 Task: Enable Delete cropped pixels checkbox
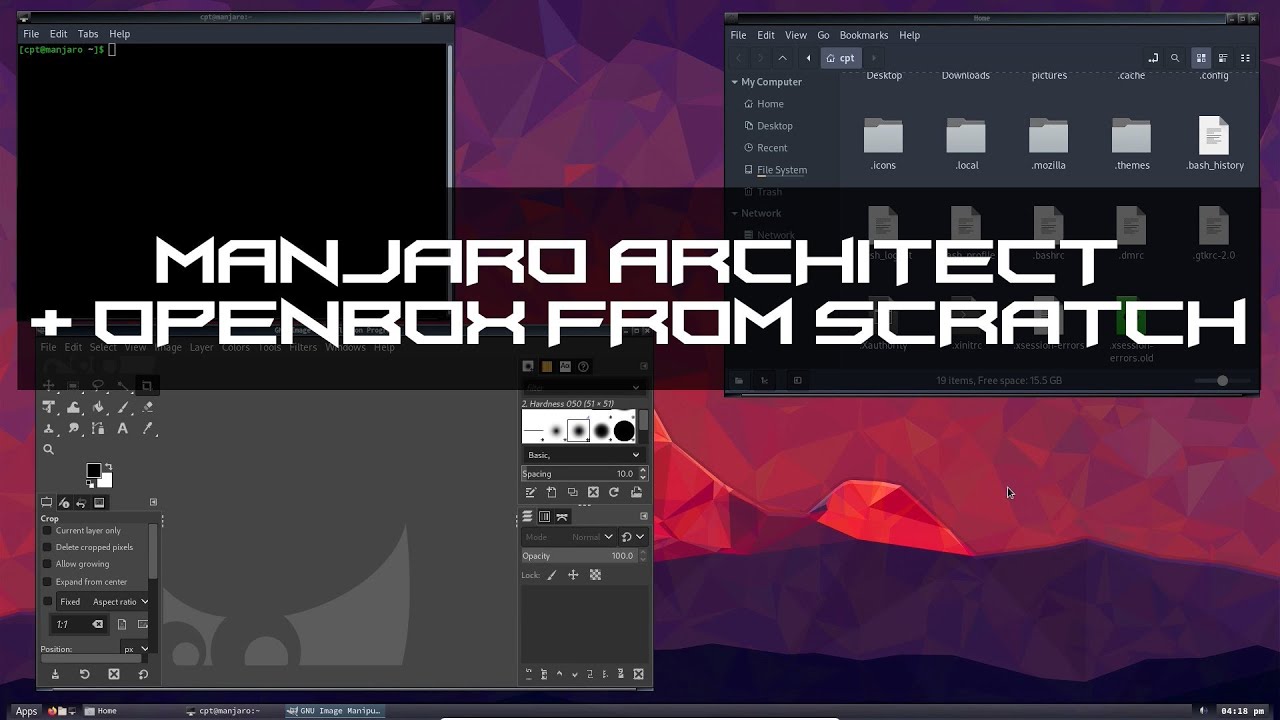[x=46, y=547]
